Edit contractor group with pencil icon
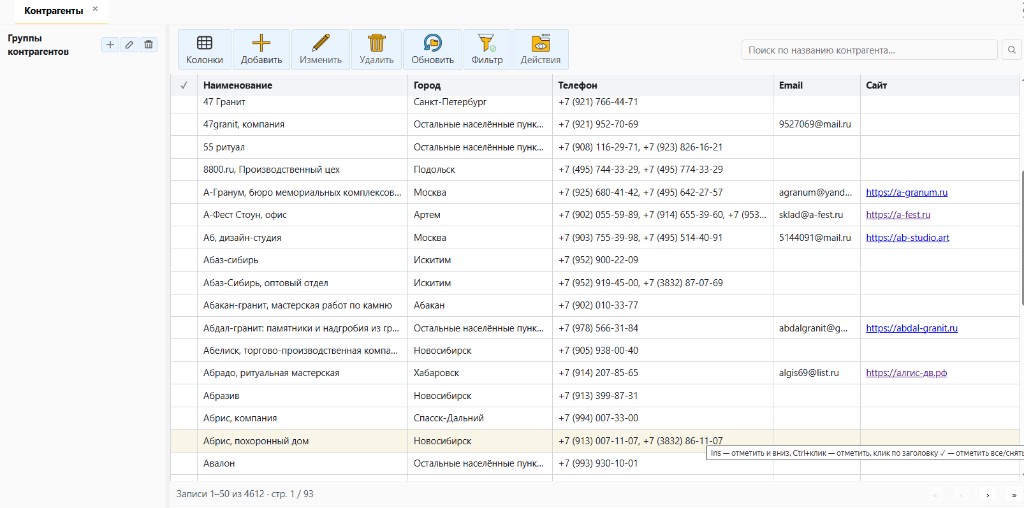This screenshot has height=508, width=1024. (129, 44)
